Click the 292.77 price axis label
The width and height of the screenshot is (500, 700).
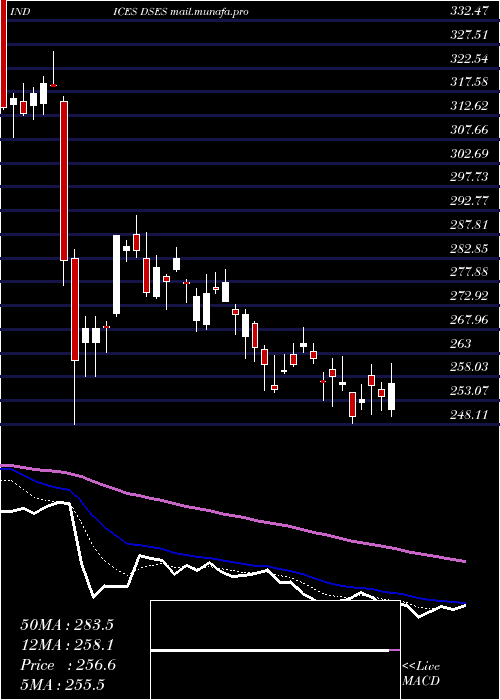(469, 200)
